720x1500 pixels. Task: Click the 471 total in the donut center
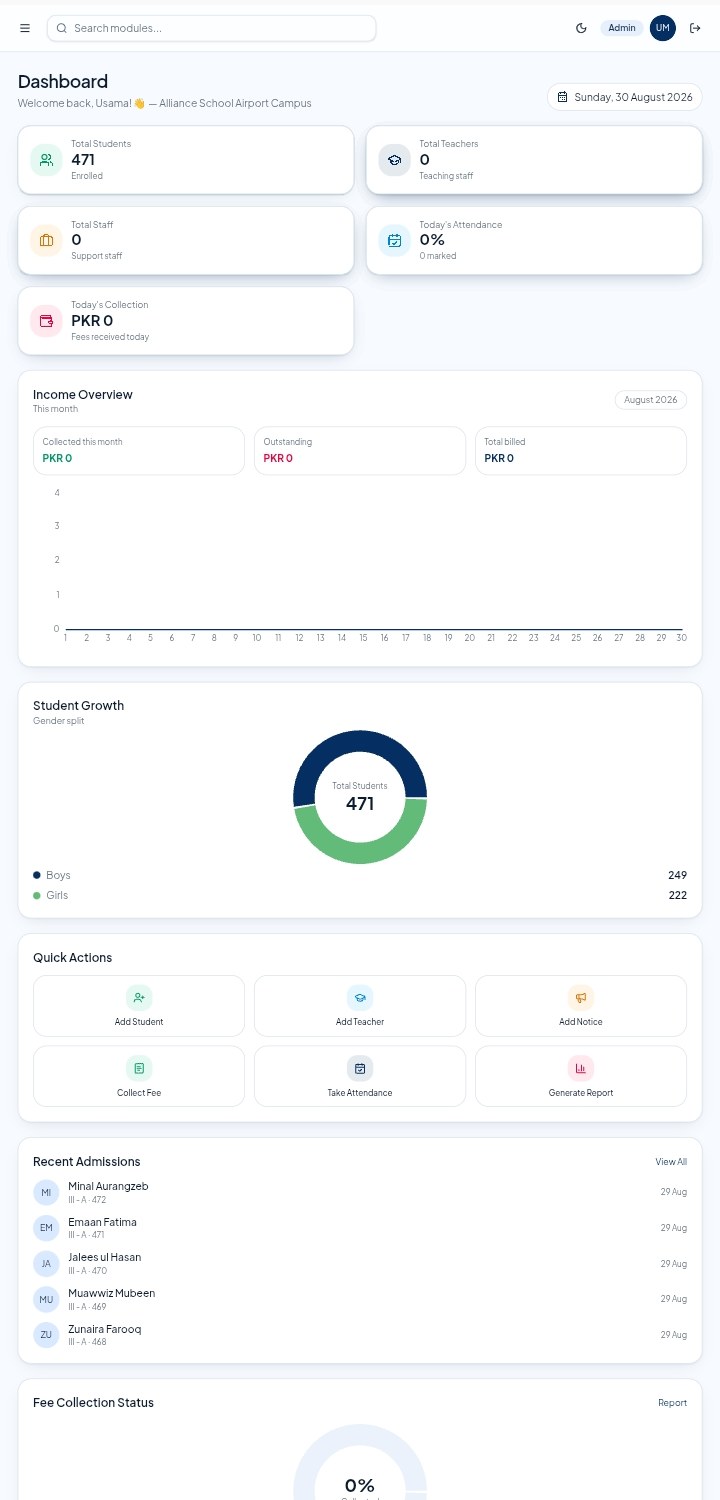pyautogui.click(x=360, y=803)
